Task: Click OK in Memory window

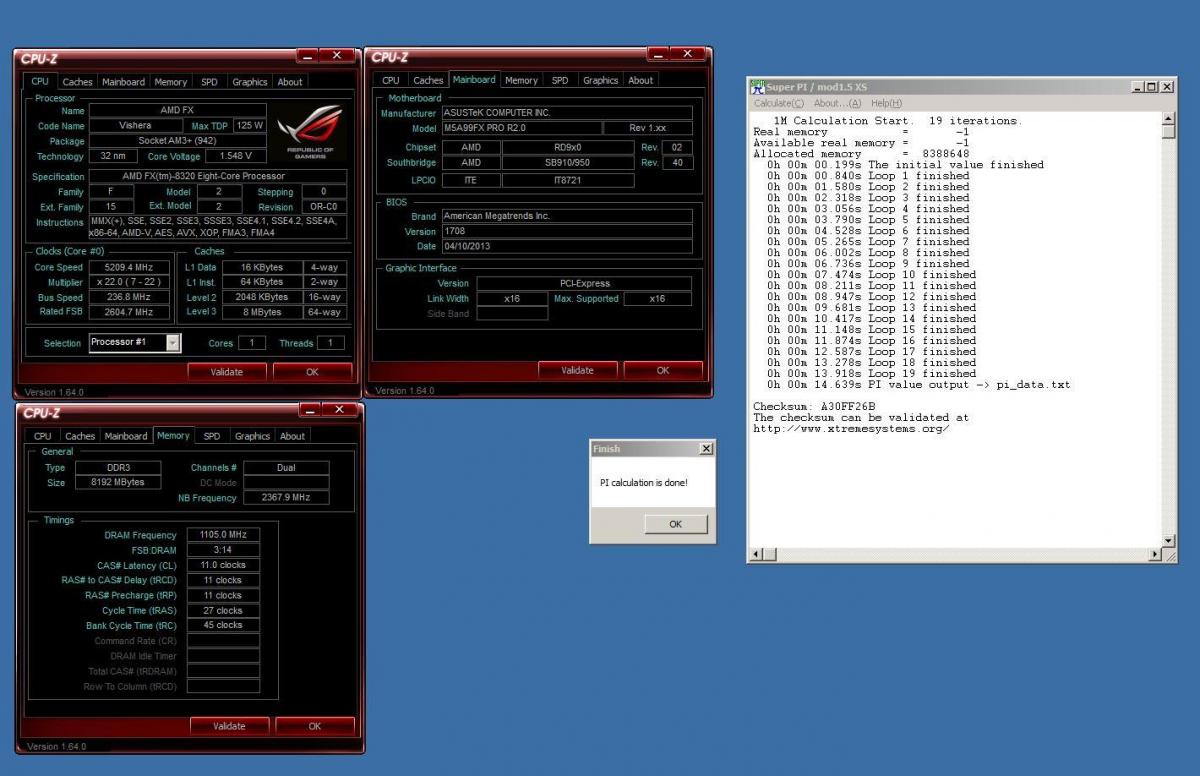Action: [x=315, y=726]
